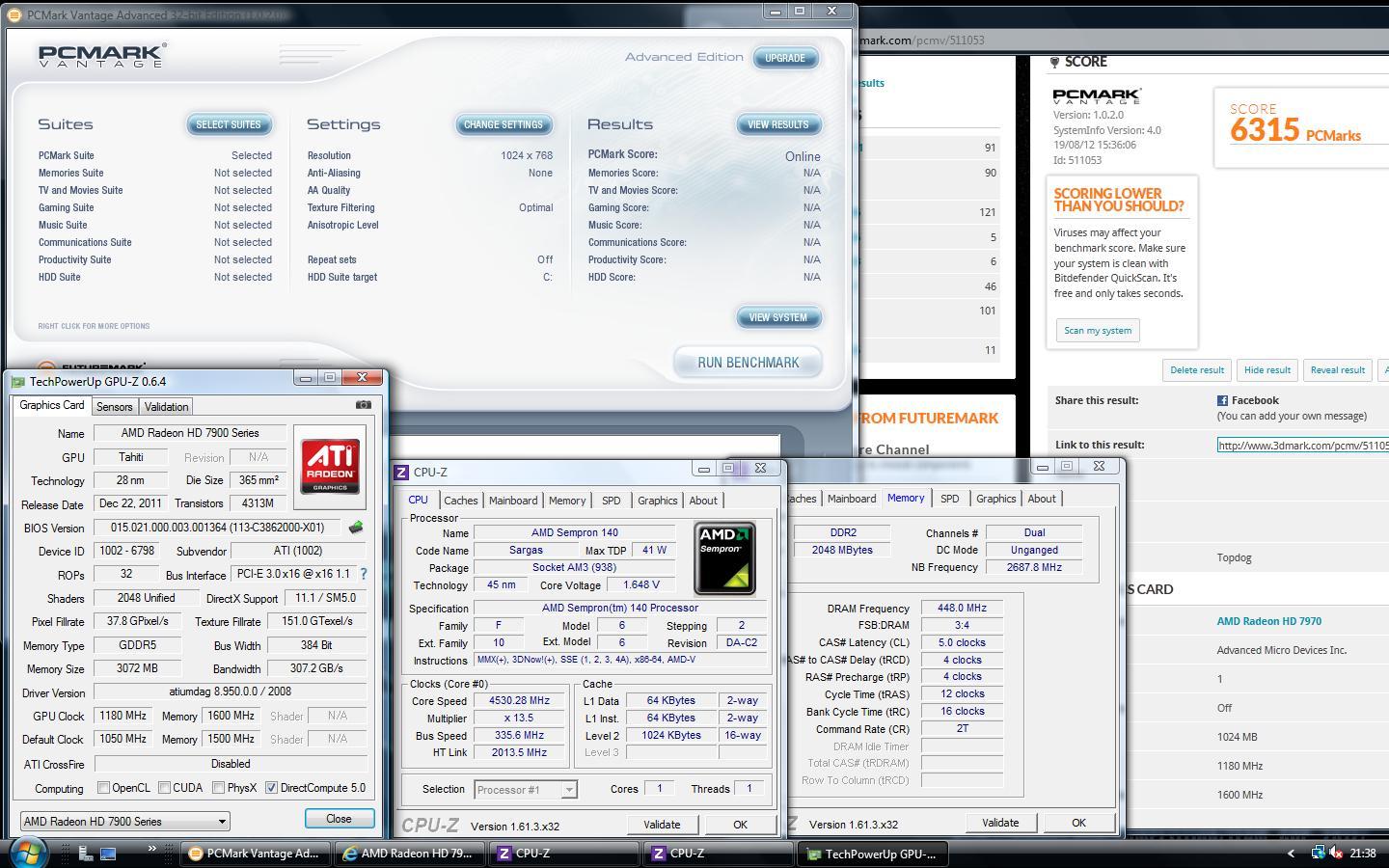Switch to the Sensors tab in GPU-Z
This screenshot has width=1389, height=868.
114,407
